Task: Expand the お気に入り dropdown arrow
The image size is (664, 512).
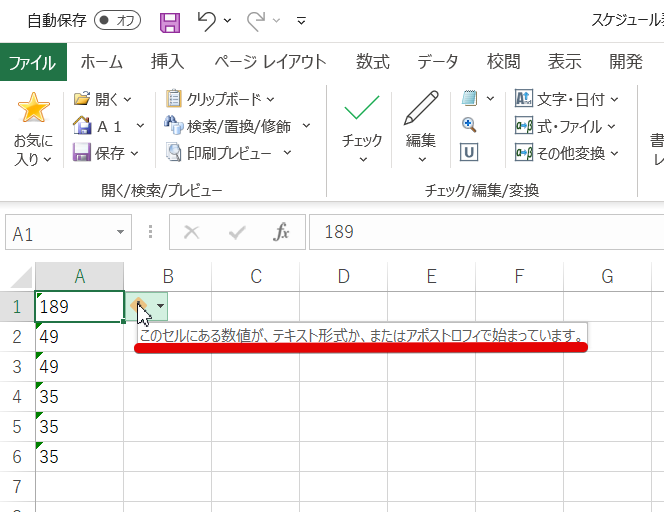Action: [47, 160]
